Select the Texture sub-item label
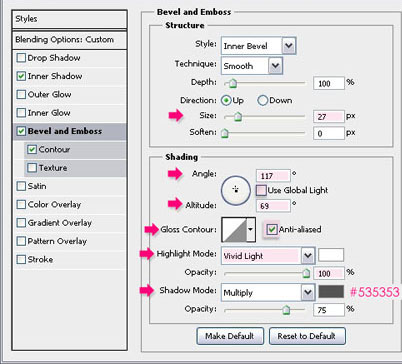The height and width of the screenshot is (364, 402). pyautogui.click(x=53, y=168)
